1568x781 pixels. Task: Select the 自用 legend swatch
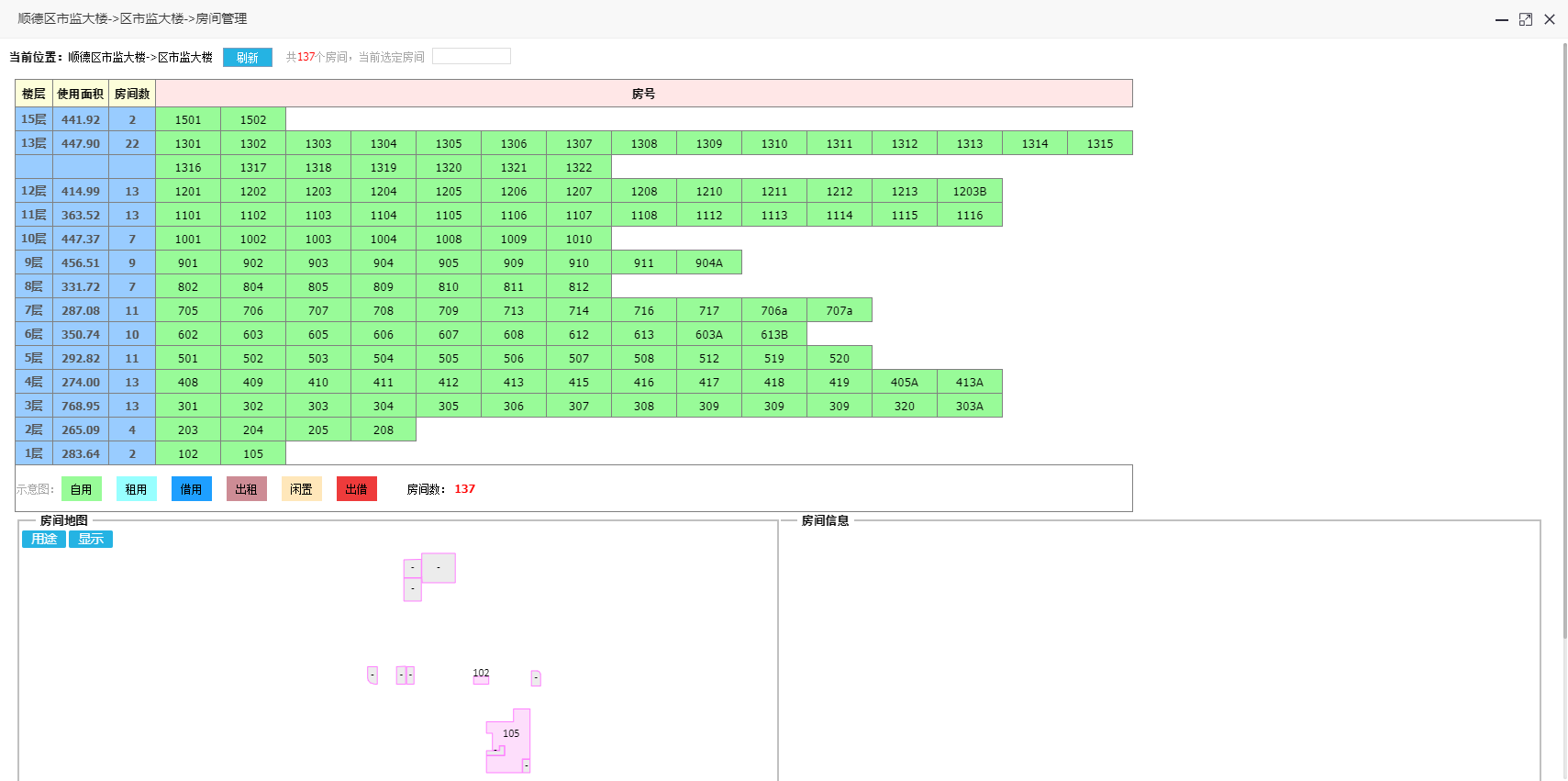[82, 489]
